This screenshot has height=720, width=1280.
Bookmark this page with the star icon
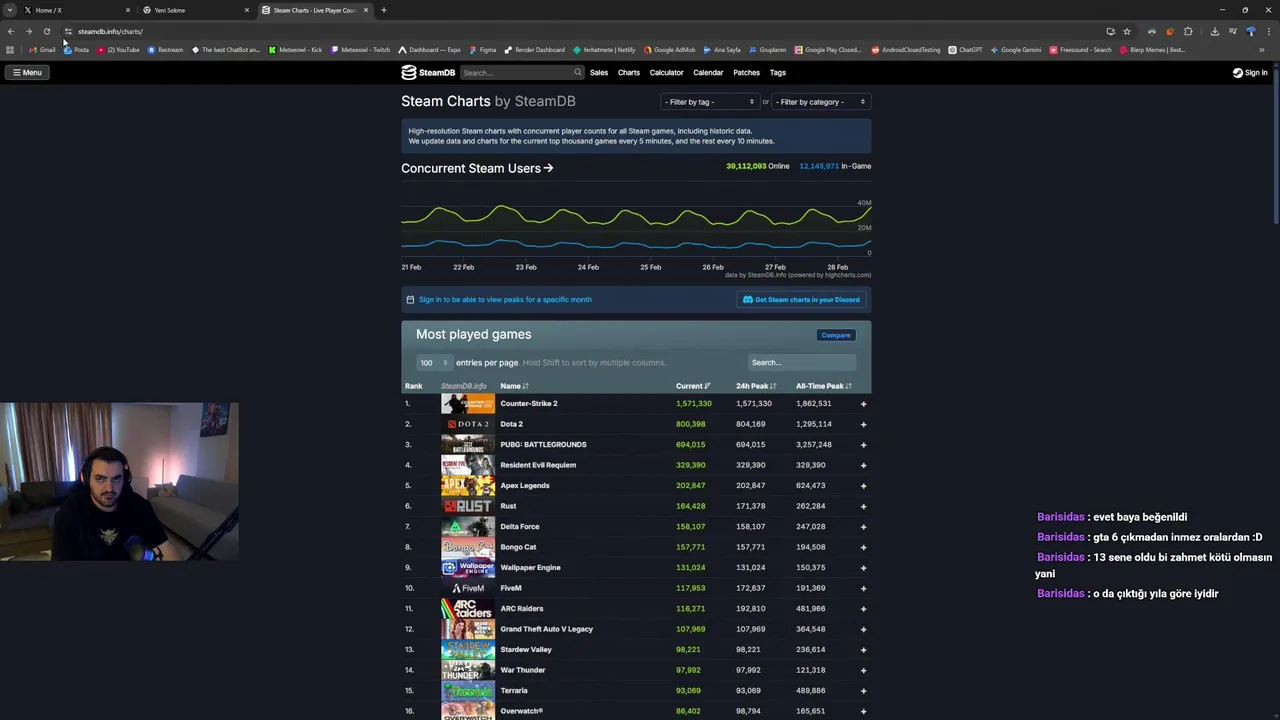click(1127, 31)
